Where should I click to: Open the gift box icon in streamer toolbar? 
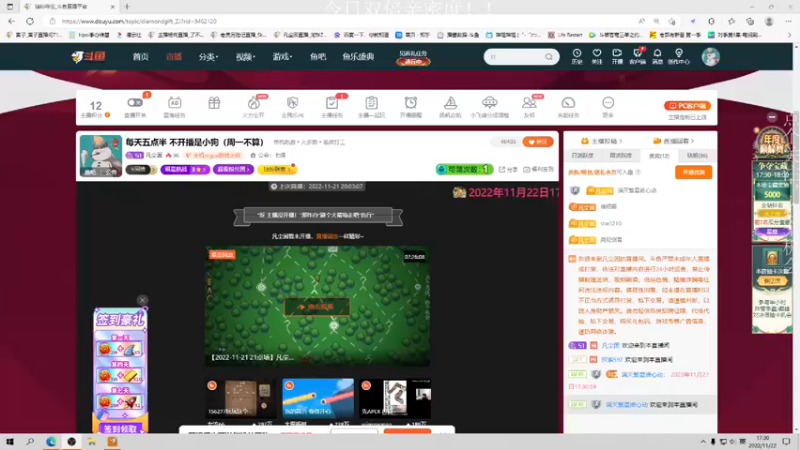pyautogui.click(x=214, y=104)
